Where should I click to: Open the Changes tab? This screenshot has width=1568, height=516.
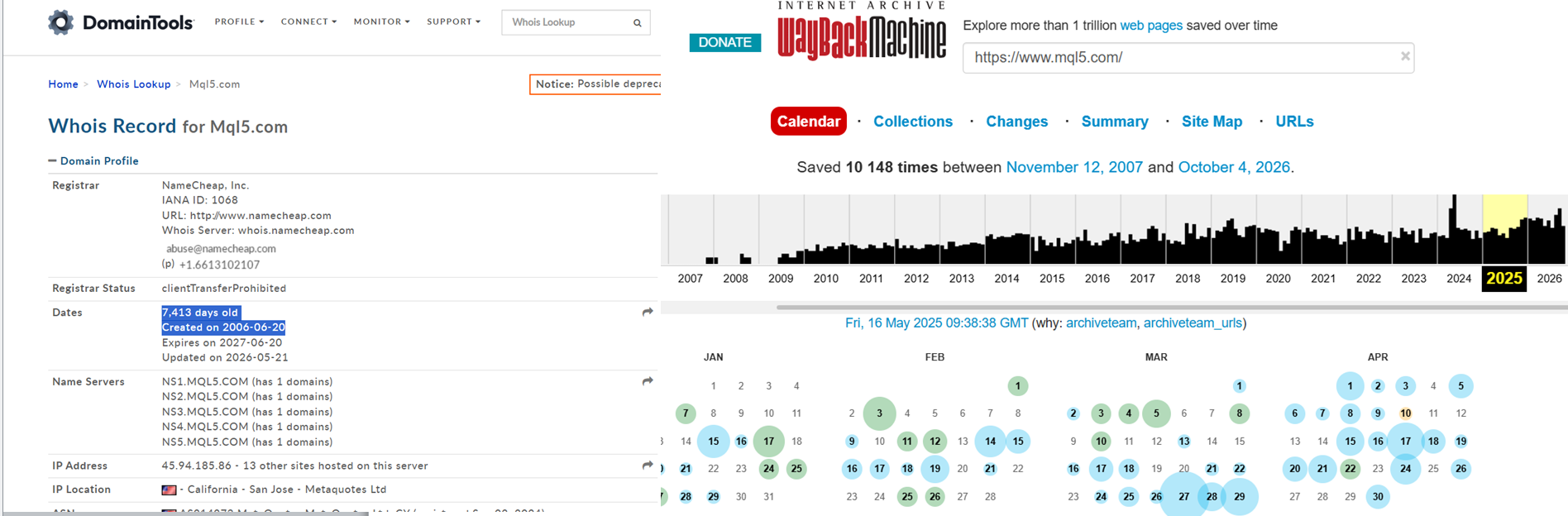pyautogui.click(x=1016, y=121)
